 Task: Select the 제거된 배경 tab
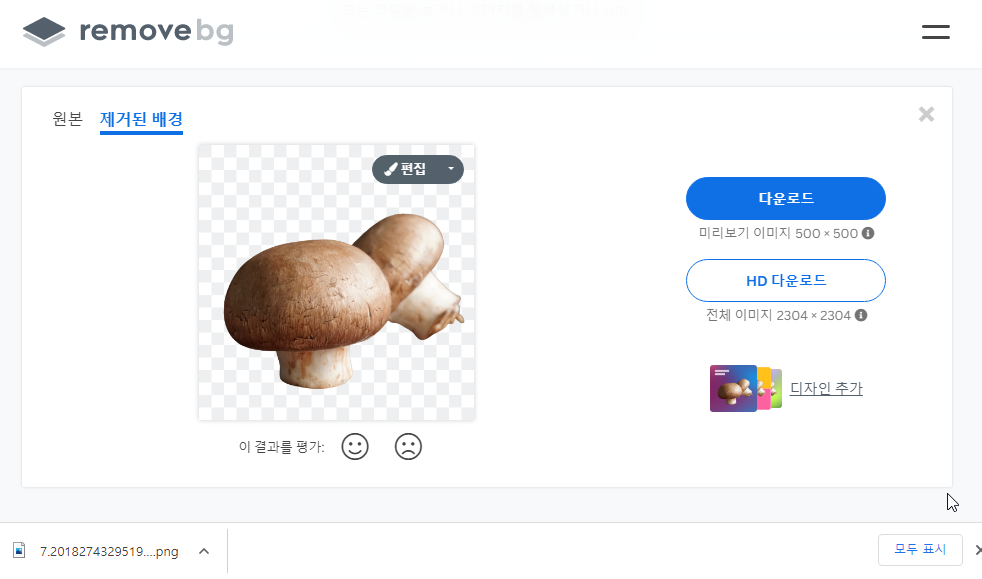coord(142,119)
